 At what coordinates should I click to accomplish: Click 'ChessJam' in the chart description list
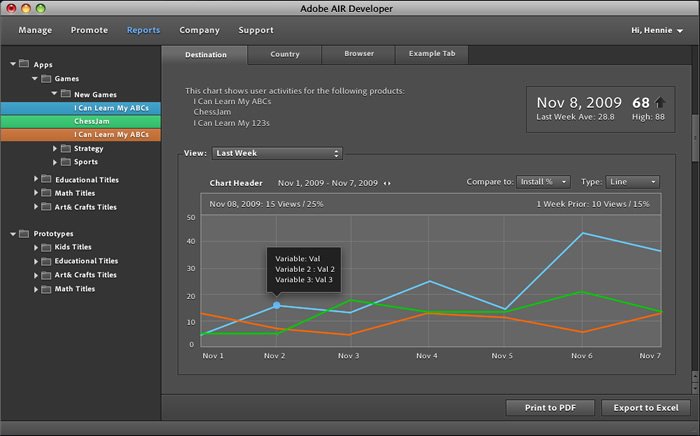212,112
